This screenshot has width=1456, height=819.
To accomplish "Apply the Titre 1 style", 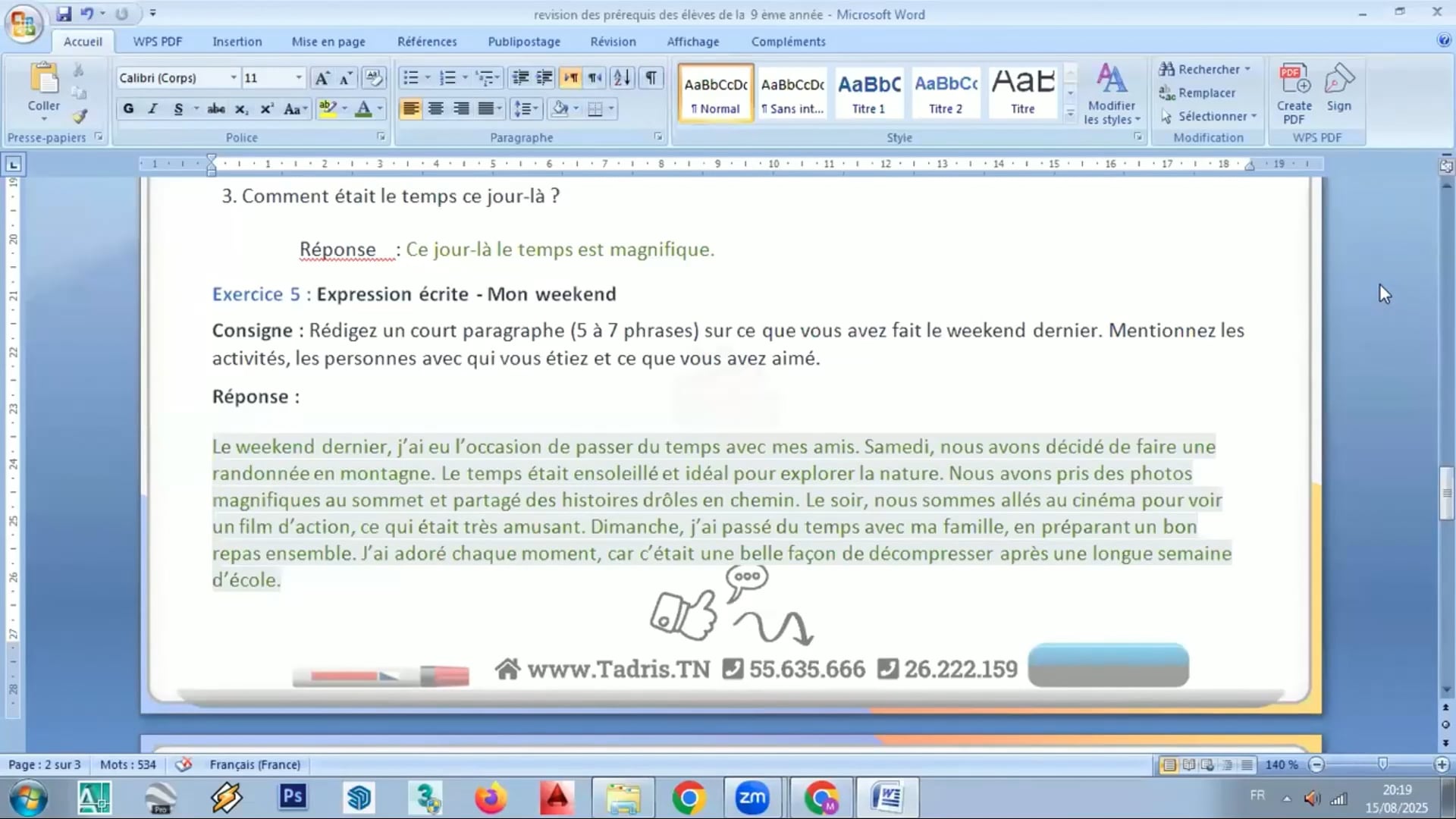I will click(x=869, y=93).
